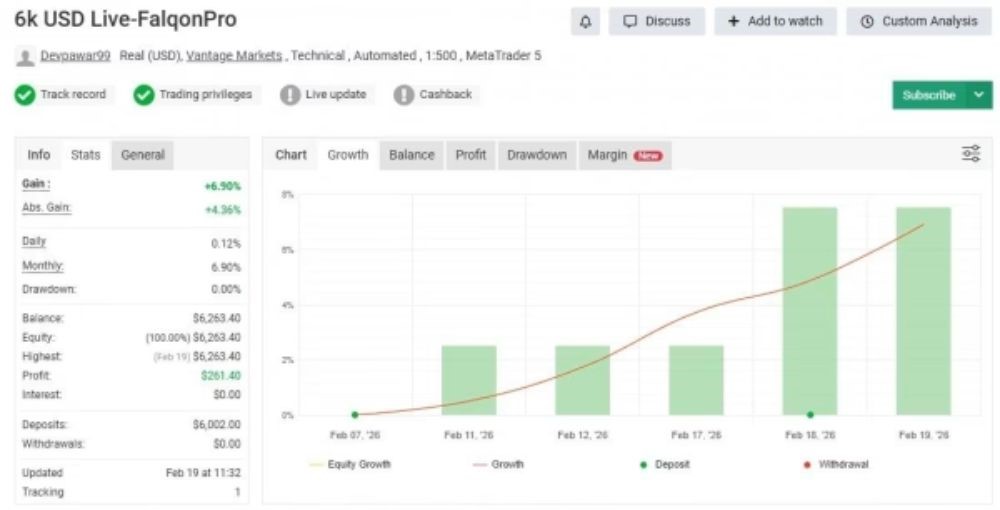
Task: Open chart settings sliders icon
Action: point(971,154)
